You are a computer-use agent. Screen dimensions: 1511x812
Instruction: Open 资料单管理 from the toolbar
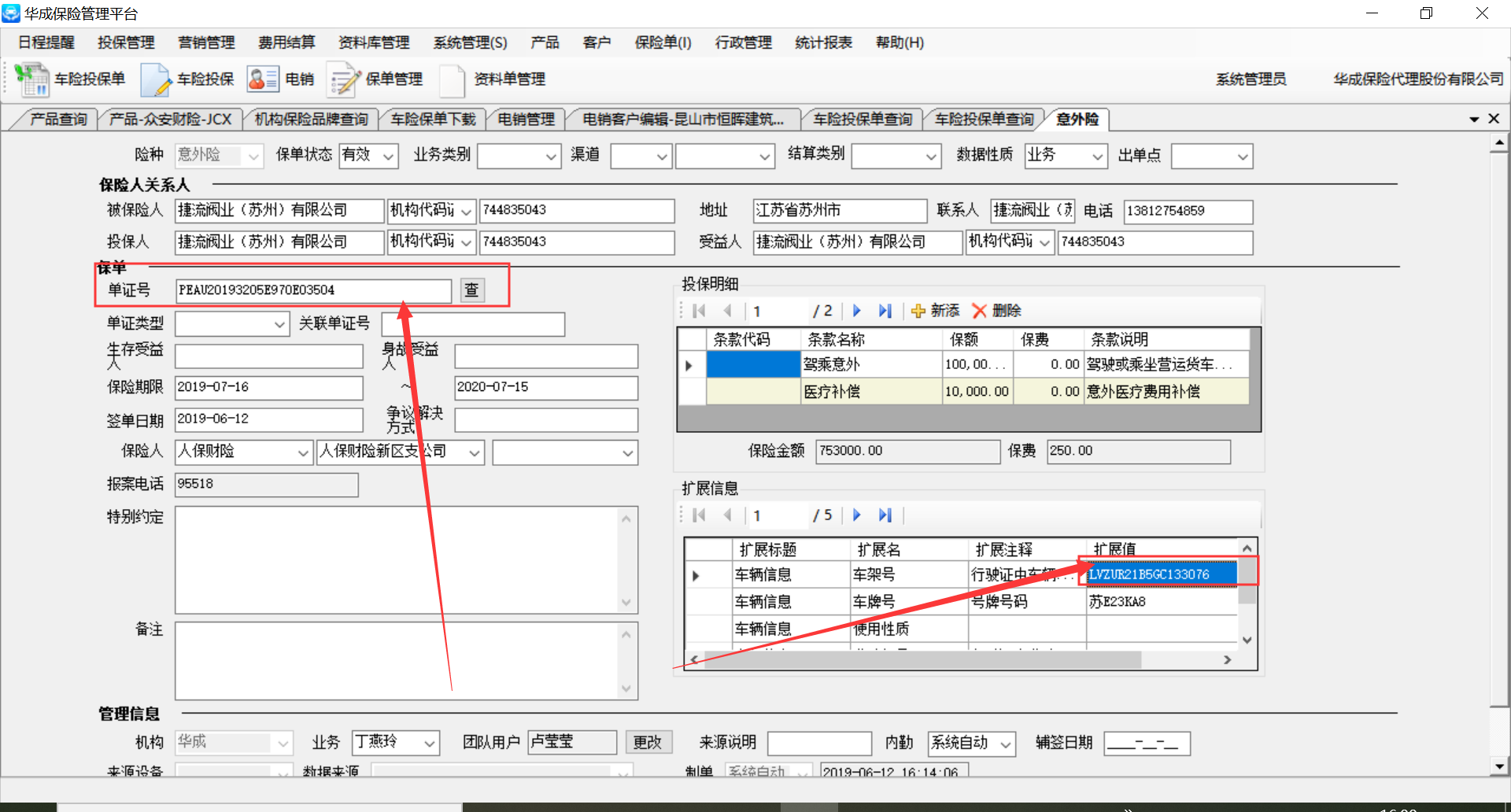pyautogui.click(x=453, y=79)
